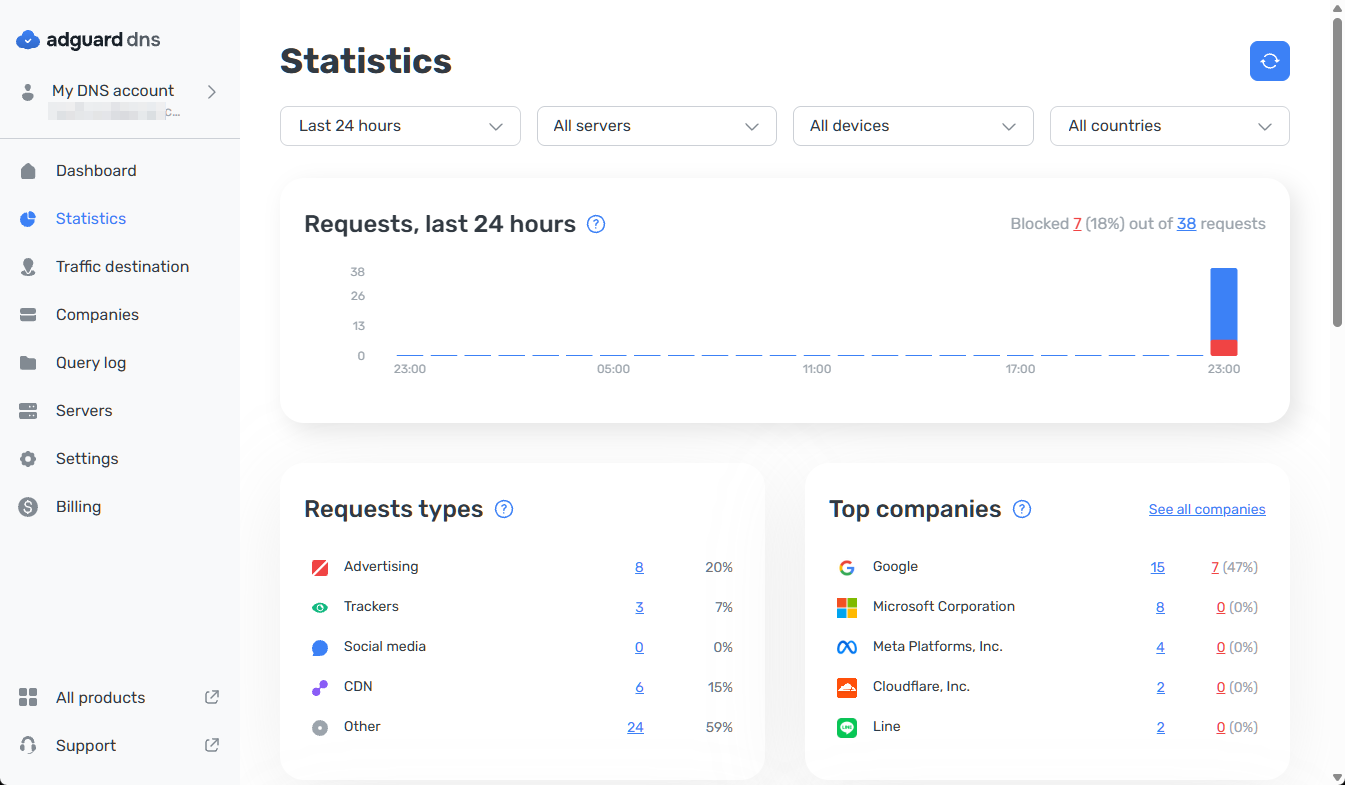Screen dimensions: 1345x785
Task: Click the total 38 requests link
Action: point(1186,224)
